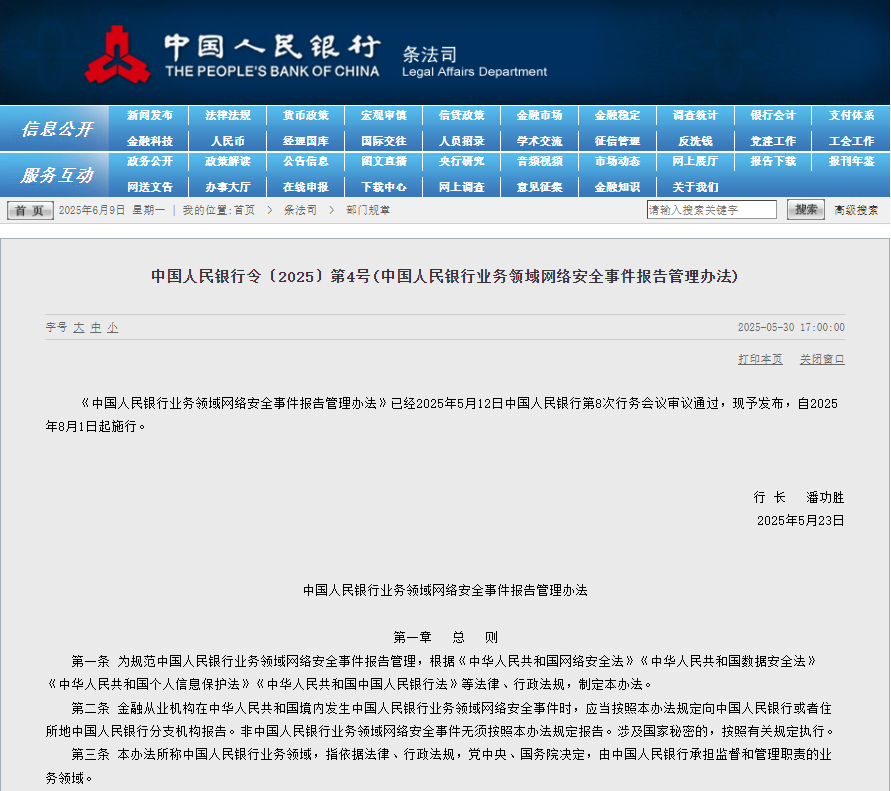
Task: Go to 下载中心 page
Action: click(x=384, y=187)
